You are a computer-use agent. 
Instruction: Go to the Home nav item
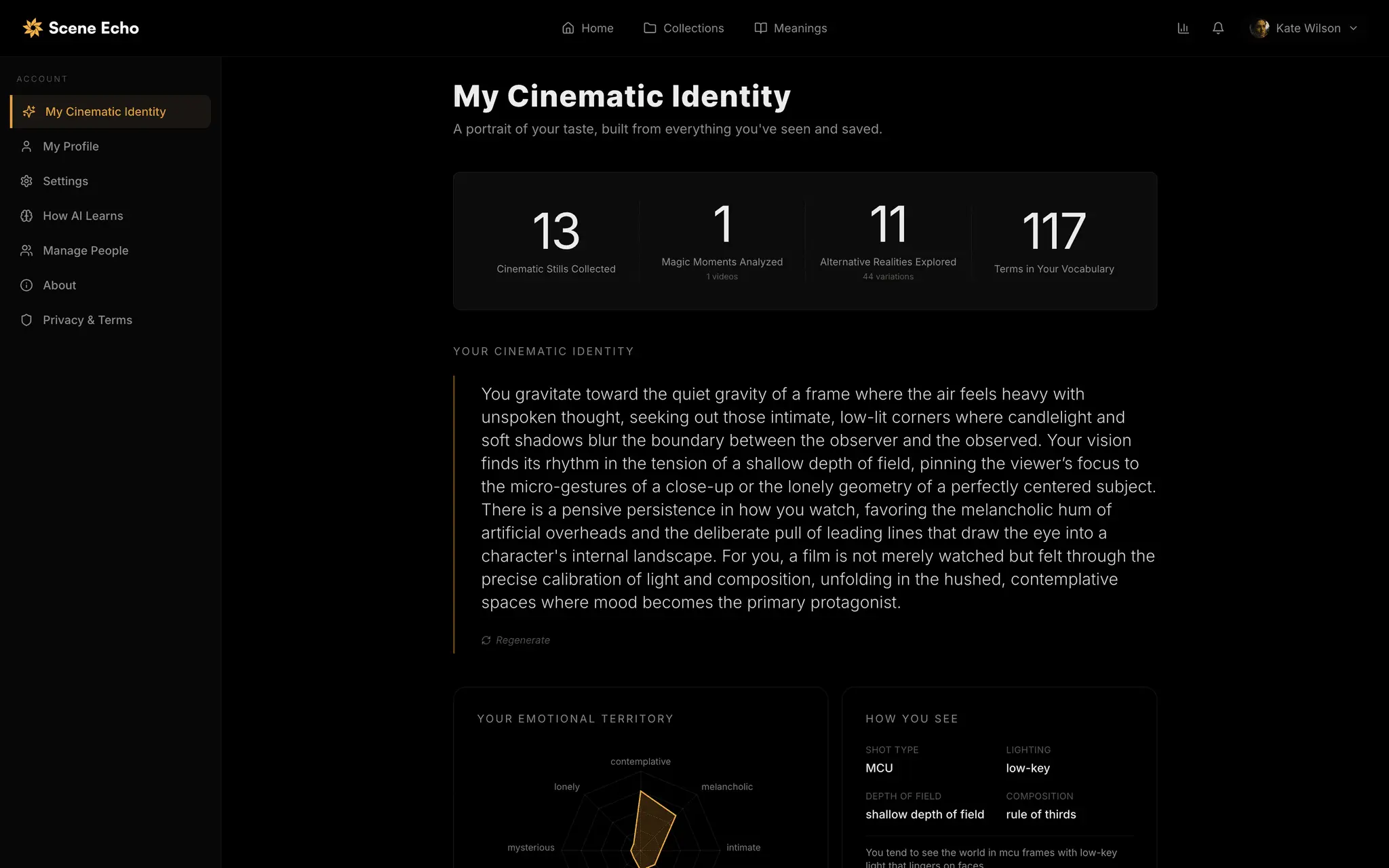tap(587, 28)
